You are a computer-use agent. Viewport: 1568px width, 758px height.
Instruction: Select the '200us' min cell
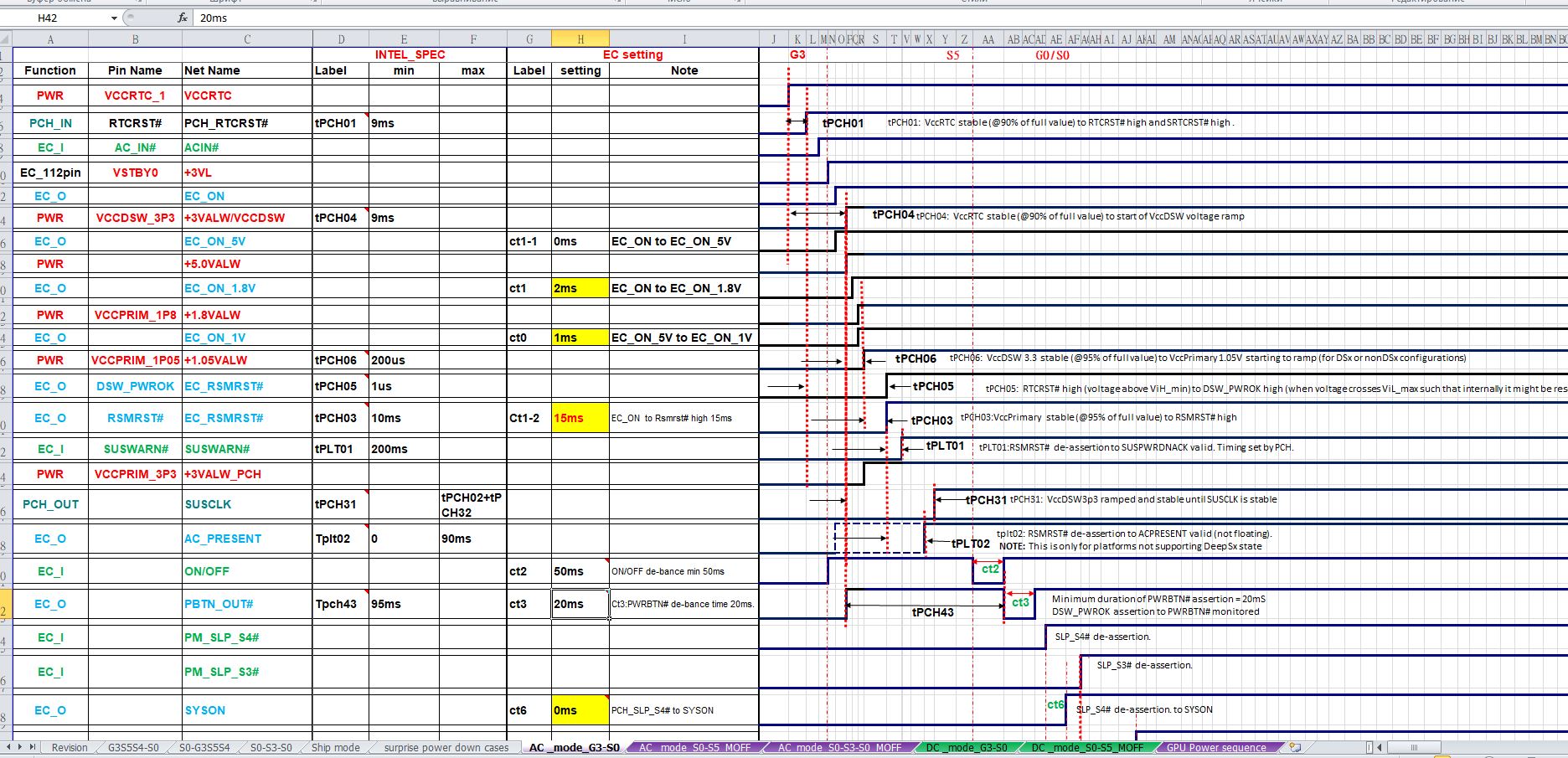click(x=404, y=360)
